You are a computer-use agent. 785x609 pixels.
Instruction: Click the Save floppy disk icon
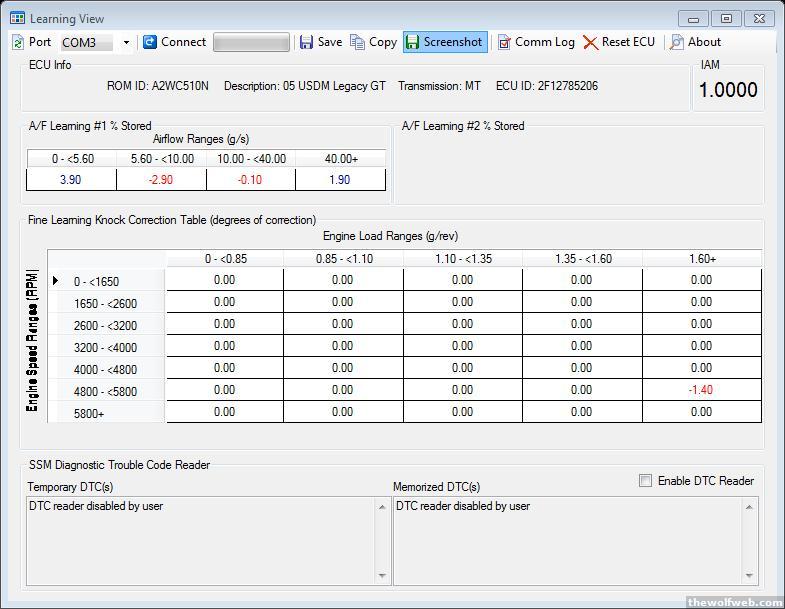pos(305,42)
